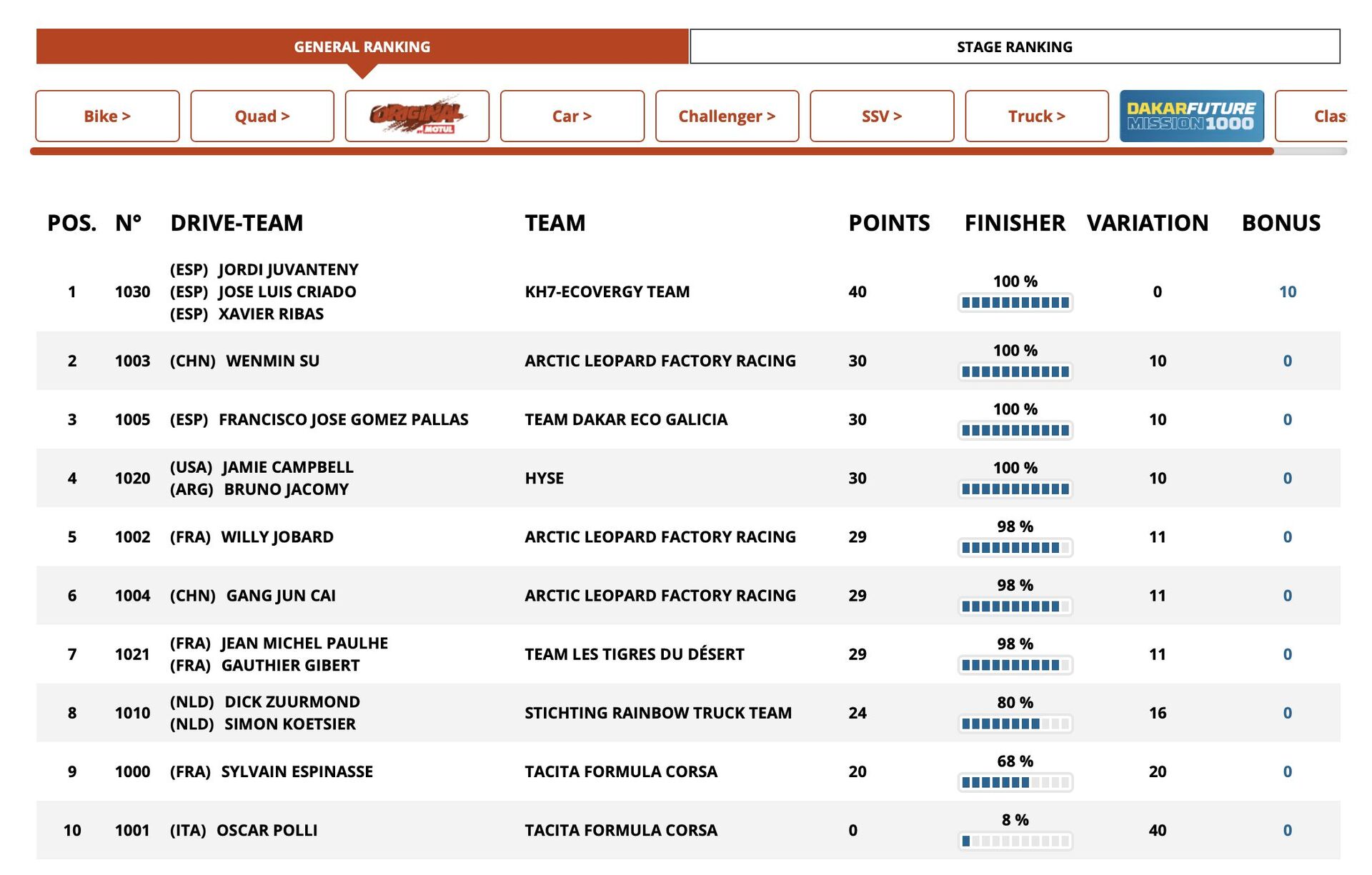
Task: Click Oscar Polli's 8% finisher bar
Action: 1015,841
